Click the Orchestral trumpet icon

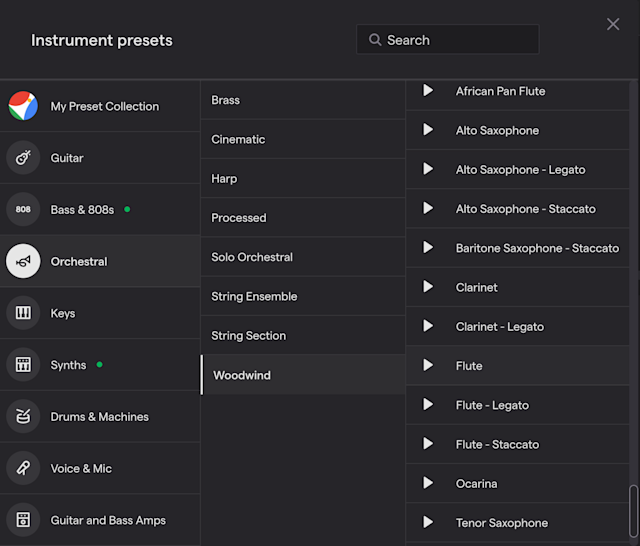(x=23, y=261)
